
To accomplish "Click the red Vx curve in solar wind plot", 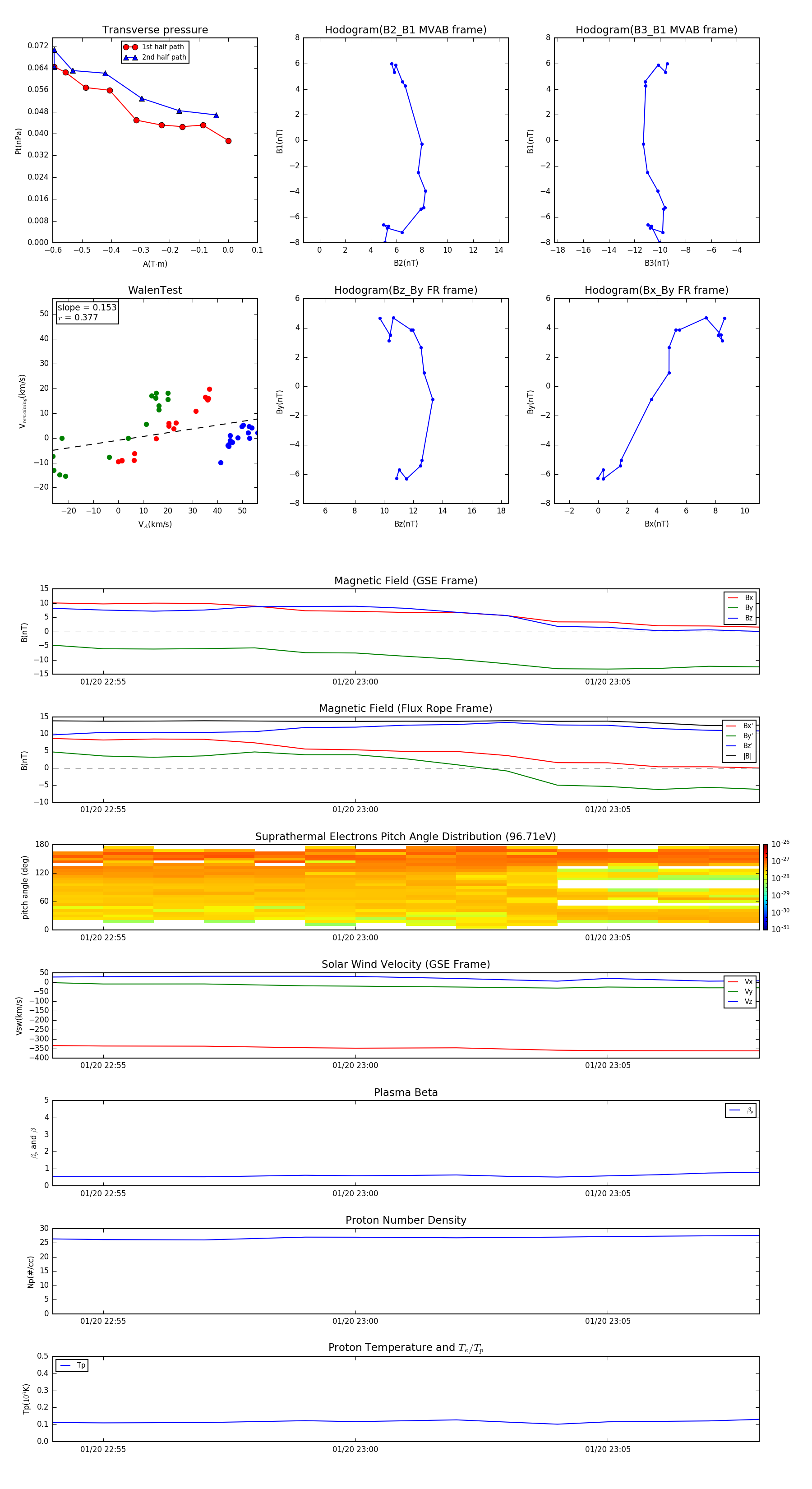I will coord(406,1048).
